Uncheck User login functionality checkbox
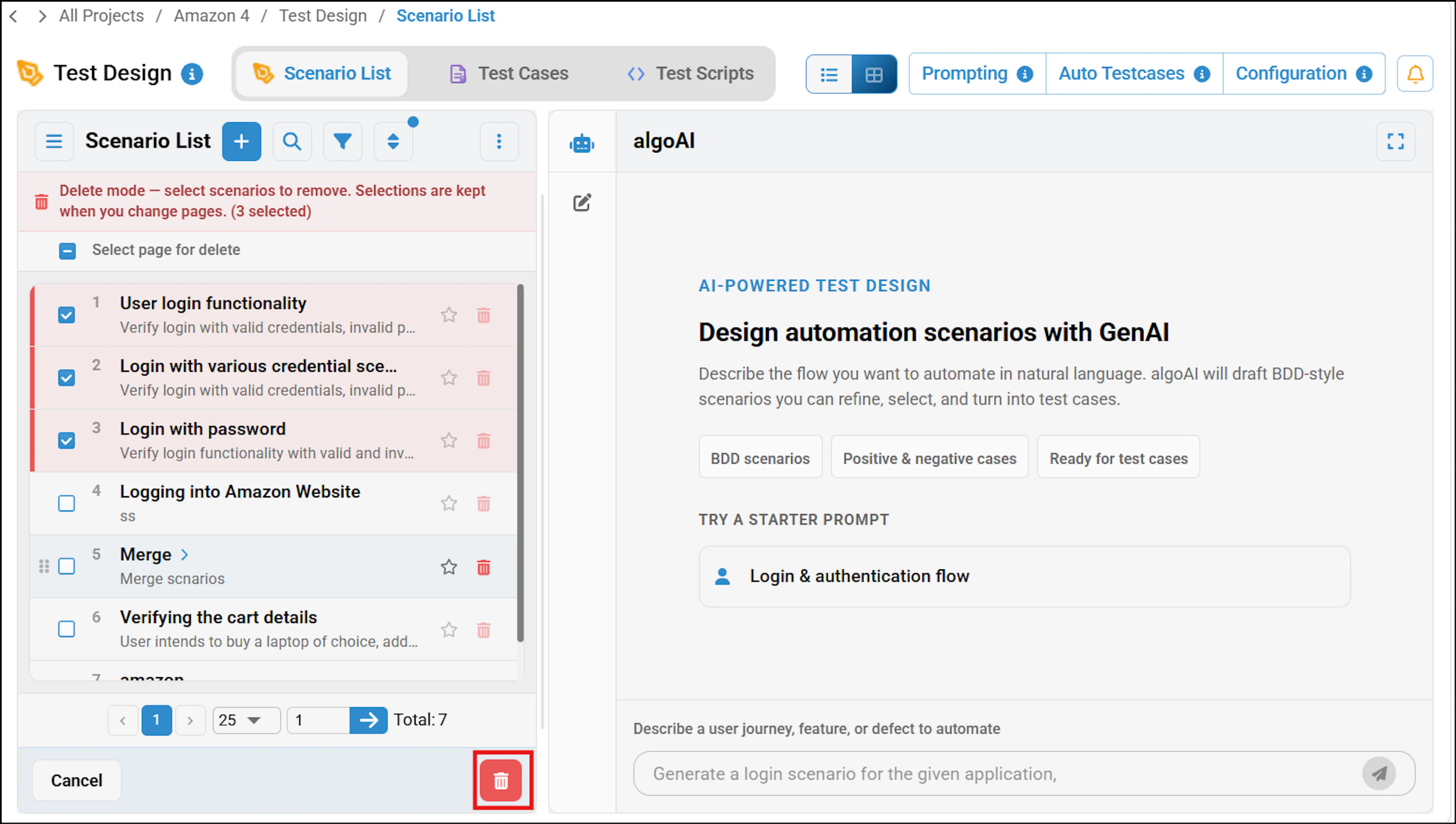The width and height of the screenshot is (1456, 824). click(x=67, y=315)
